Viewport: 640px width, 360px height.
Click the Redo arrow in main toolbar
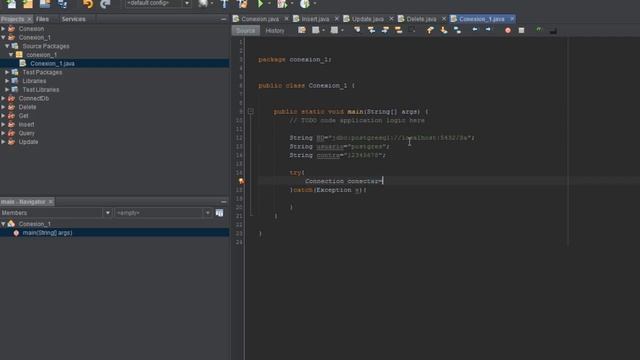(x=105, y=4)
